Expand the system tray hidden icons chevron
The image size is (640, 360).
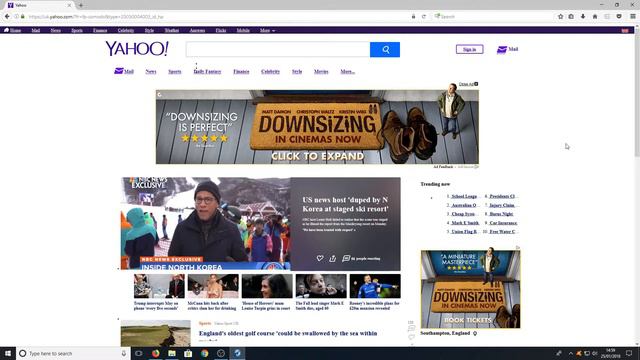pos(571,353)
